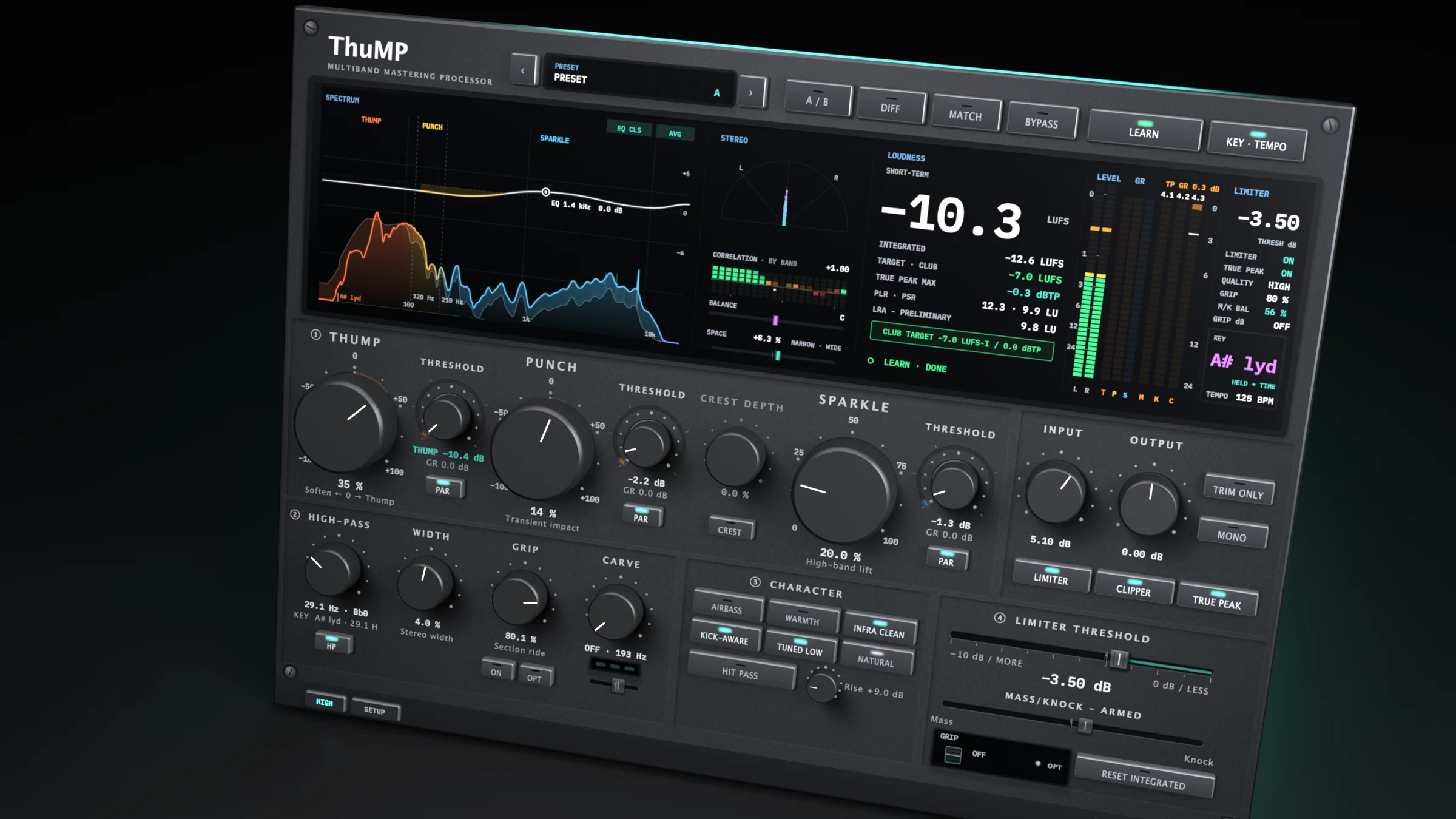The width and height of the screenshot is (1456, 819).
Task: Toggle EQ CLS in spectrum view
Action: [629, 129]
